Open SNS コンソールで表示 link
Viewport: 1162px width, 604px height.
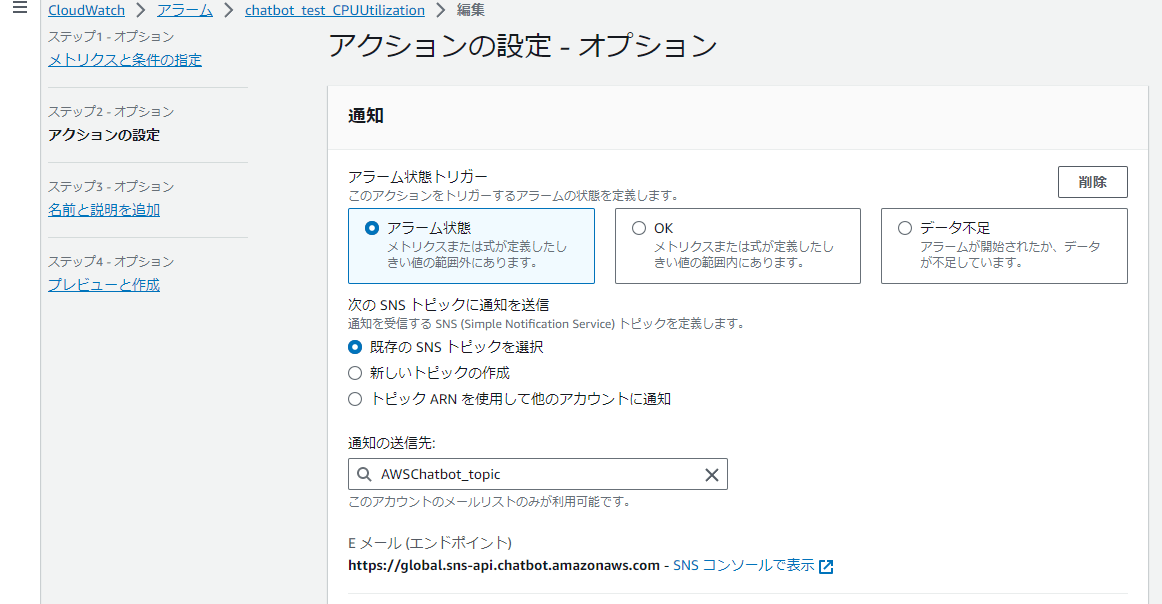[x=743, y=565]
